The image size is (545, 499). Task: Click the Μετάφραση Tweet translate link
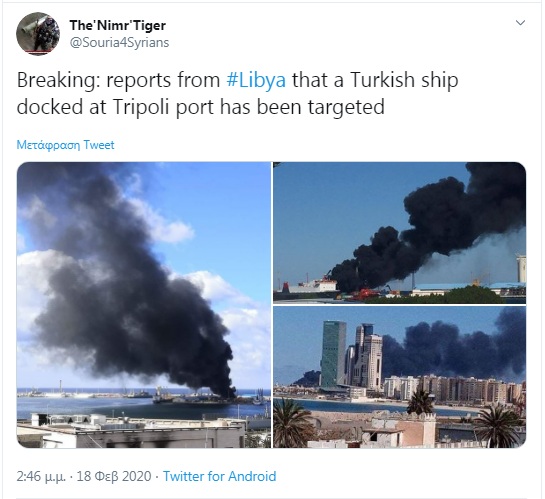point(65,145)
